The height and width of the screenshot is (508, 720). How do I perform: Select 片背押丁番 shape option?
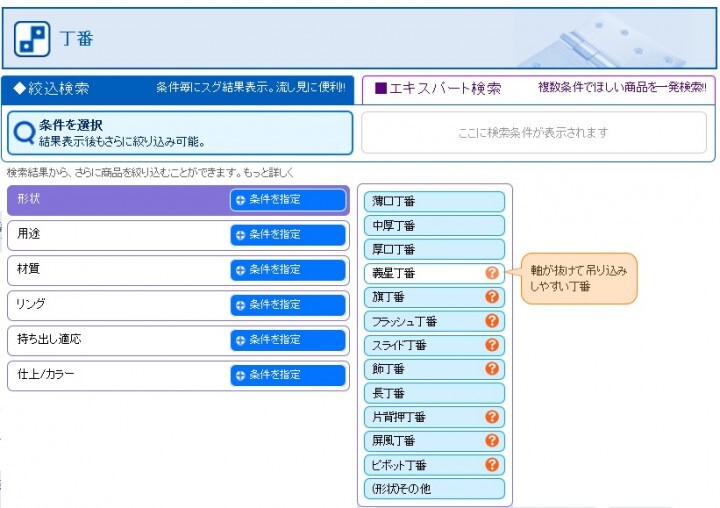pos(434,417)
